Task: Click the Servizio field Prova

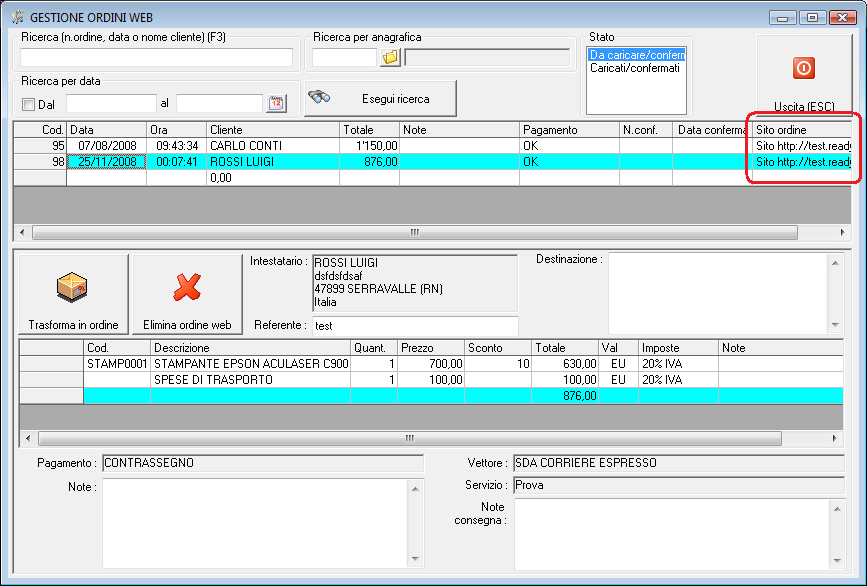Action: (678, 485)
